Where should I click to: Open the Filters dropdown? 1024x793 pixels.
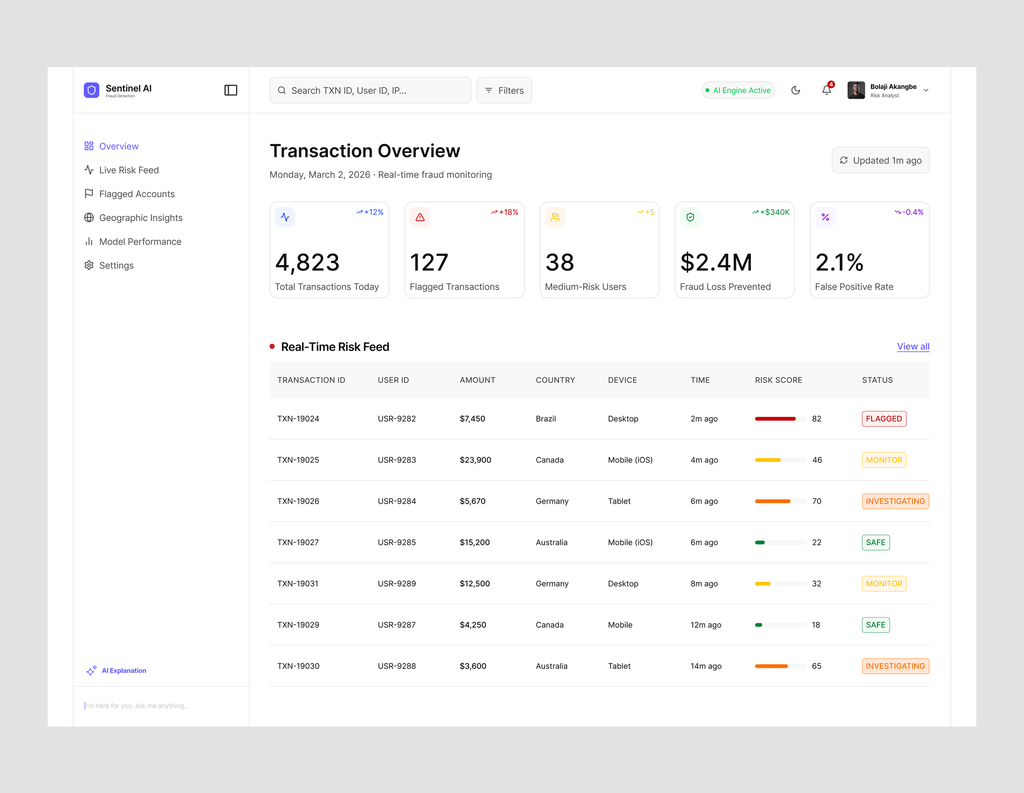504,90
